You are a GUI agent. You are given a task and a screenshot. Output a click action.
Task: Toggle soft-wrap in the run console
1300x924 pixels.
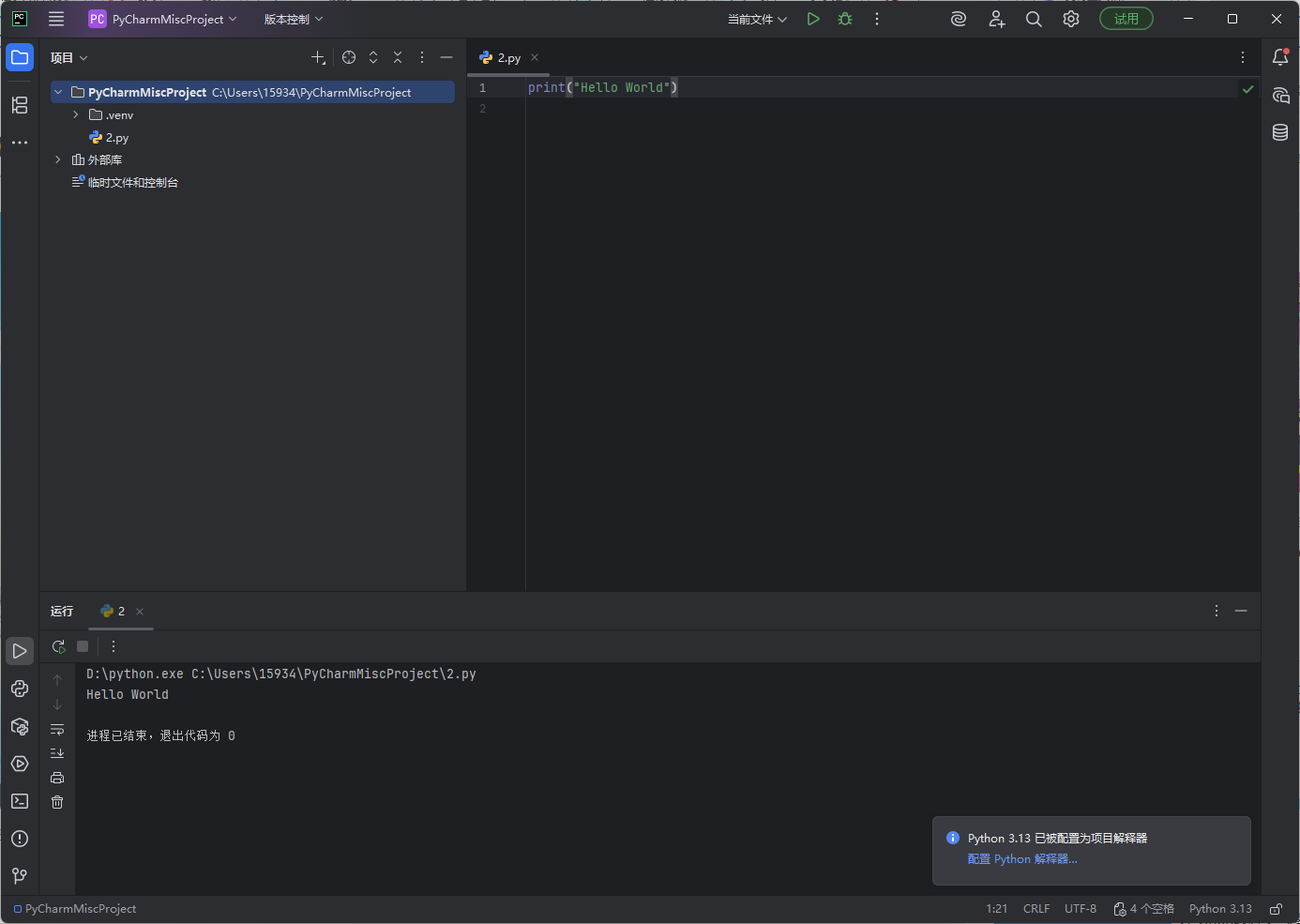[57, 729]
